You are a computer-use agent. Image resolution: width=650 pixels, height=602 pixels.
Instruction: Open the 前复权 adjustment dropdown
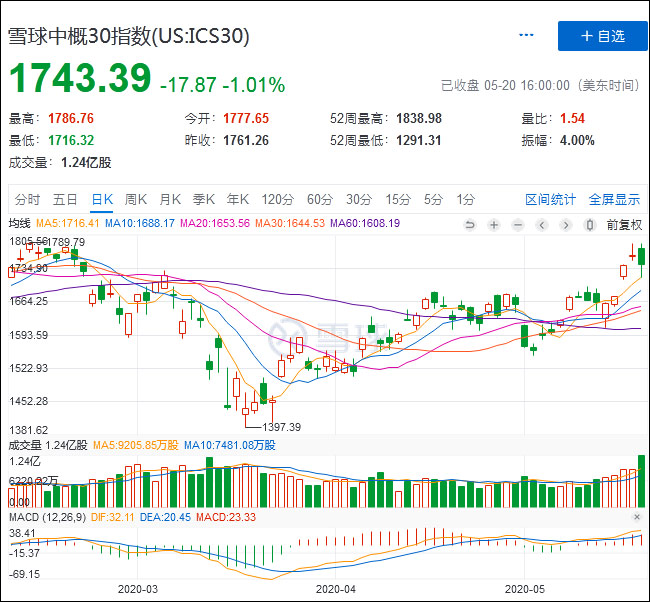click(x=624, y=224)
